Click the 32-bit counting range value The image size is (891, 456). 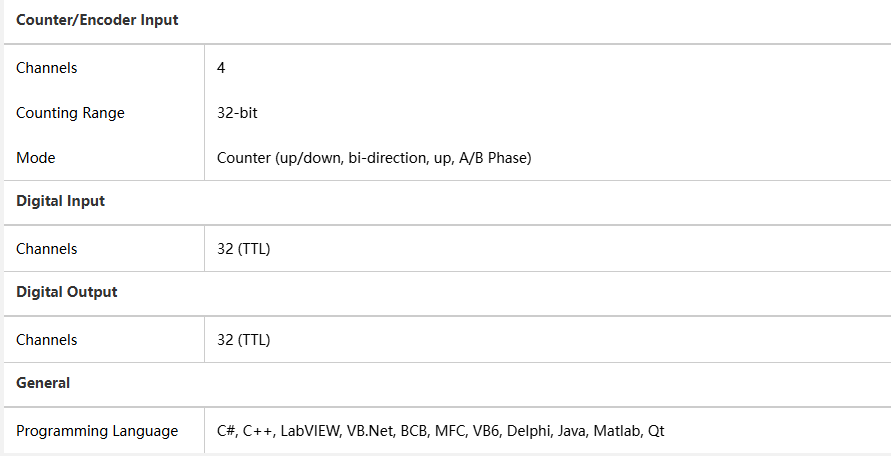[x=237, y=113]
